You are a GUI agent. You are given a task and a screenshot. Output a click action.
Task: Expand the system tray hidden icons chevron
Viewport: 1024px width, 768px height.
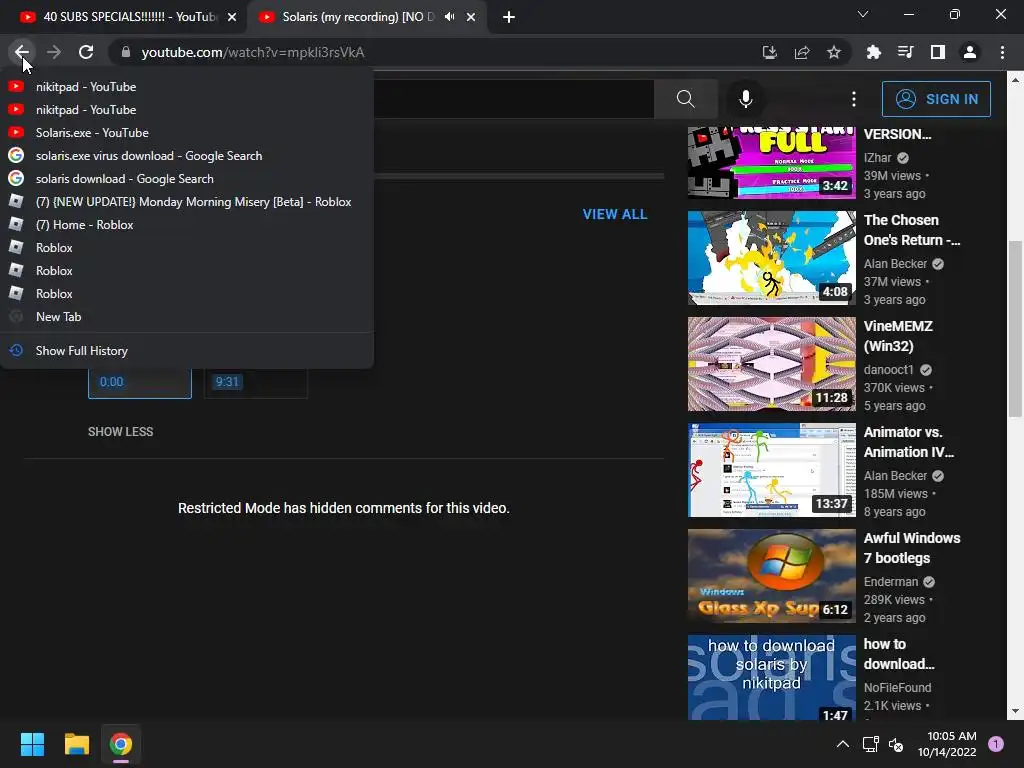coord(843,744)
